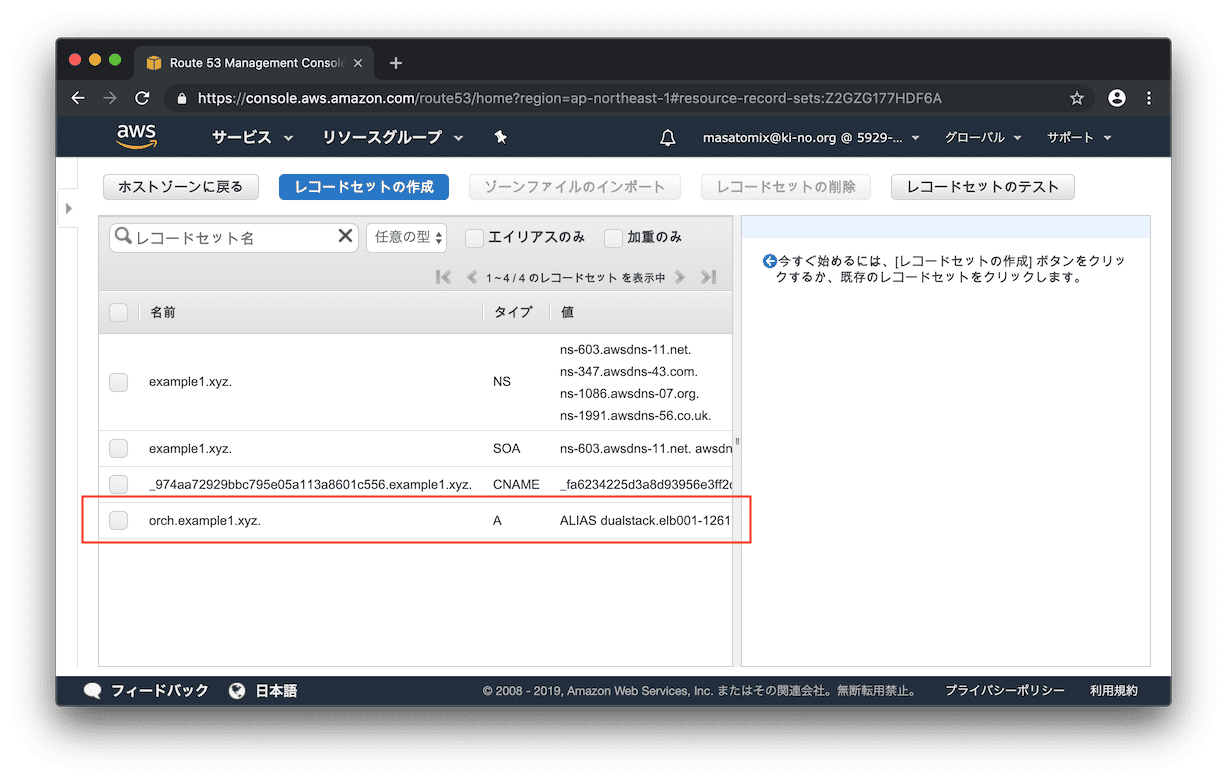Click フィードバック link in footer
Image resolution: width=1227 pixels, height=780 pixels.
pos(160,691)
